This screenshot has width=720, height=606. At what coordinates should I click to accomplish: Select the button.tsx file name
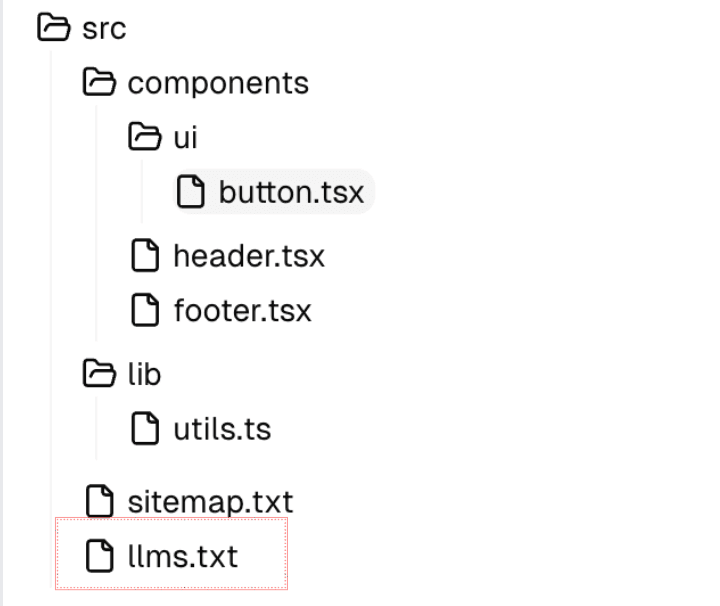point(291,191)
